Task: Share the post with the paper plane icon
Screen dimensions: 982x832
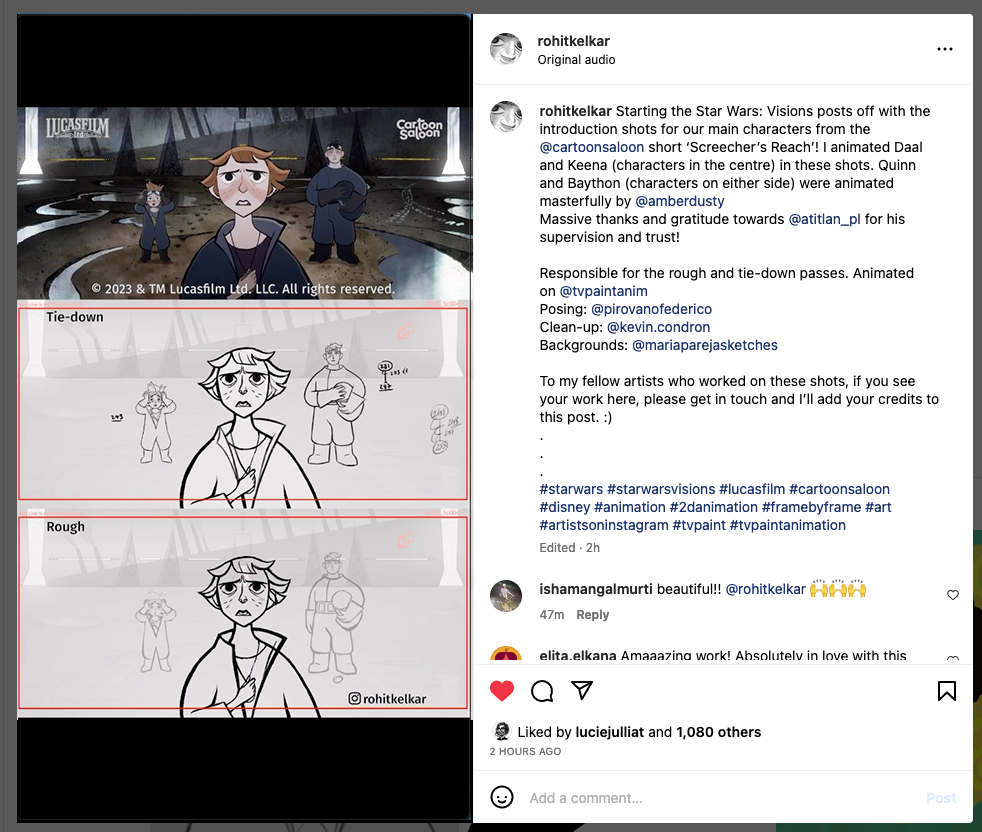Action: [x=582, y=690]
